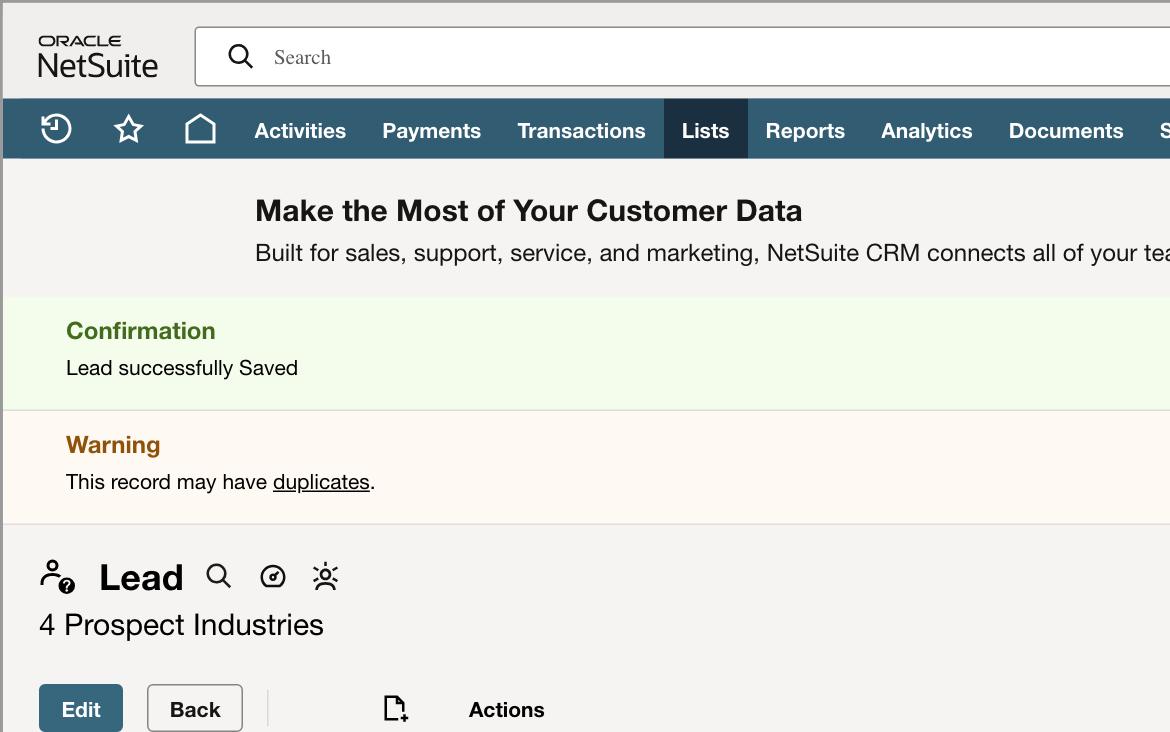Click the lead person icon with question mark

click(57, 577)
